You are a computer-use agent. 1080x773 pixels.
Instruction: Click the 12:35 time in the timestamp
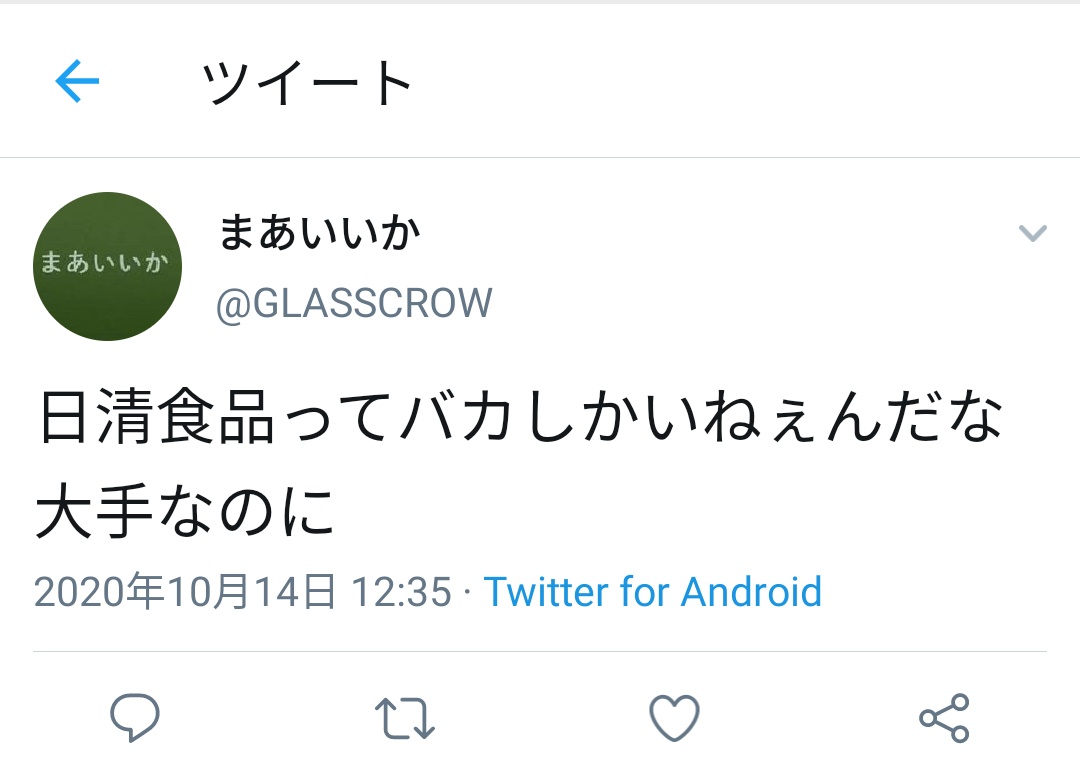pyautogui.click(x=401, y=592)
